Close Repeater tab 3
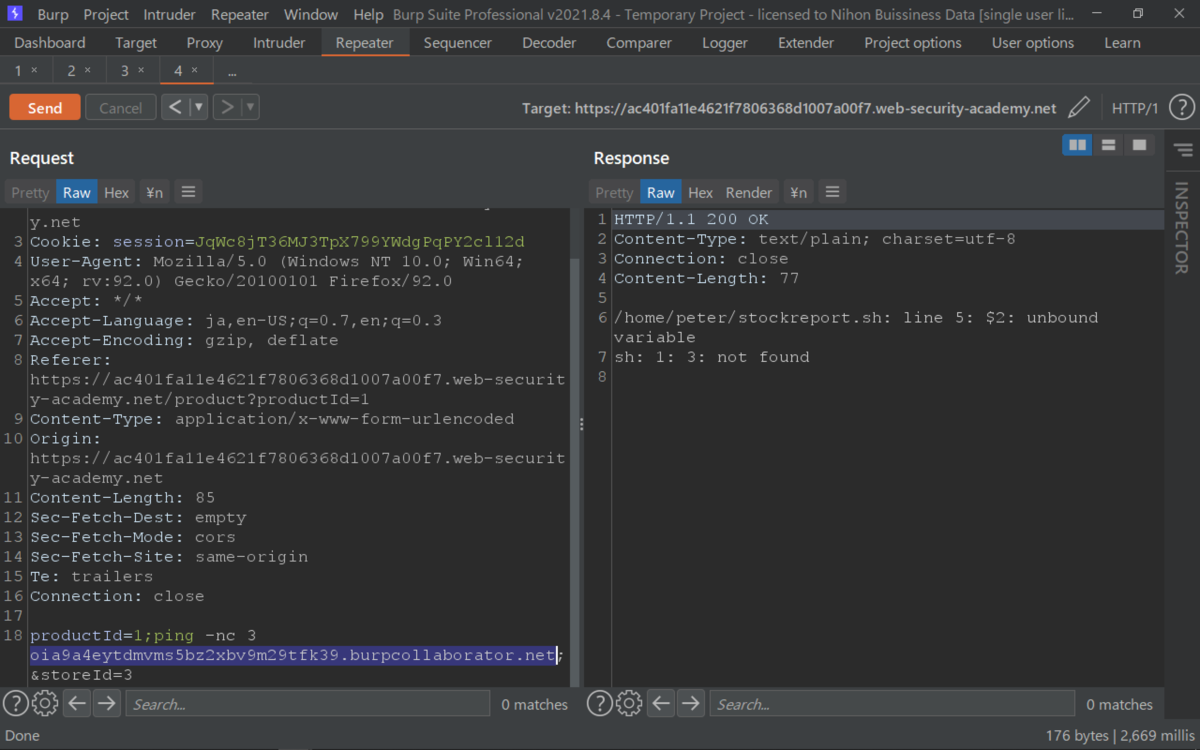Image resolution: width=1200 pixels, height=750 pixels. point(141,71)
